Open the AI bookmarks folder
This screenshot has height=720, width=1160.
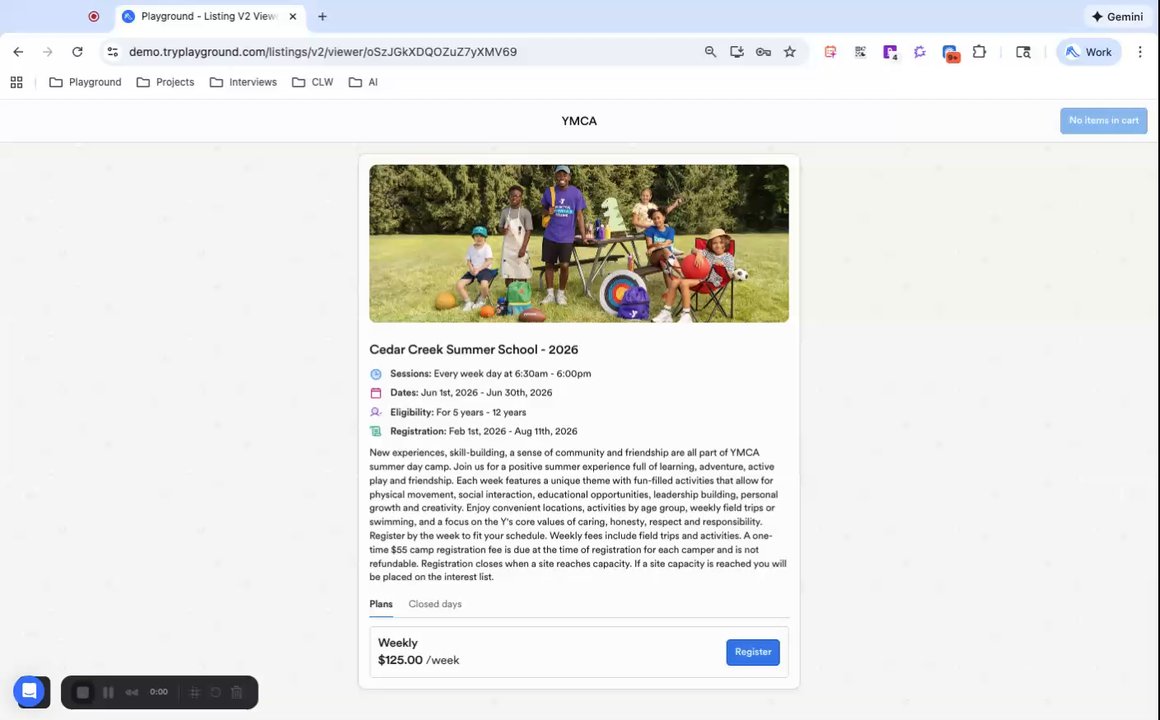(x=363, y=82)
